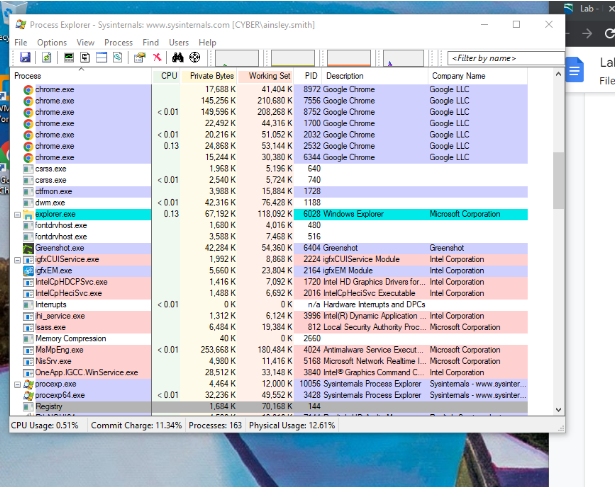Click the CPU usage mini graph
The image size is (615, 487).
click(x=237, y=58)
